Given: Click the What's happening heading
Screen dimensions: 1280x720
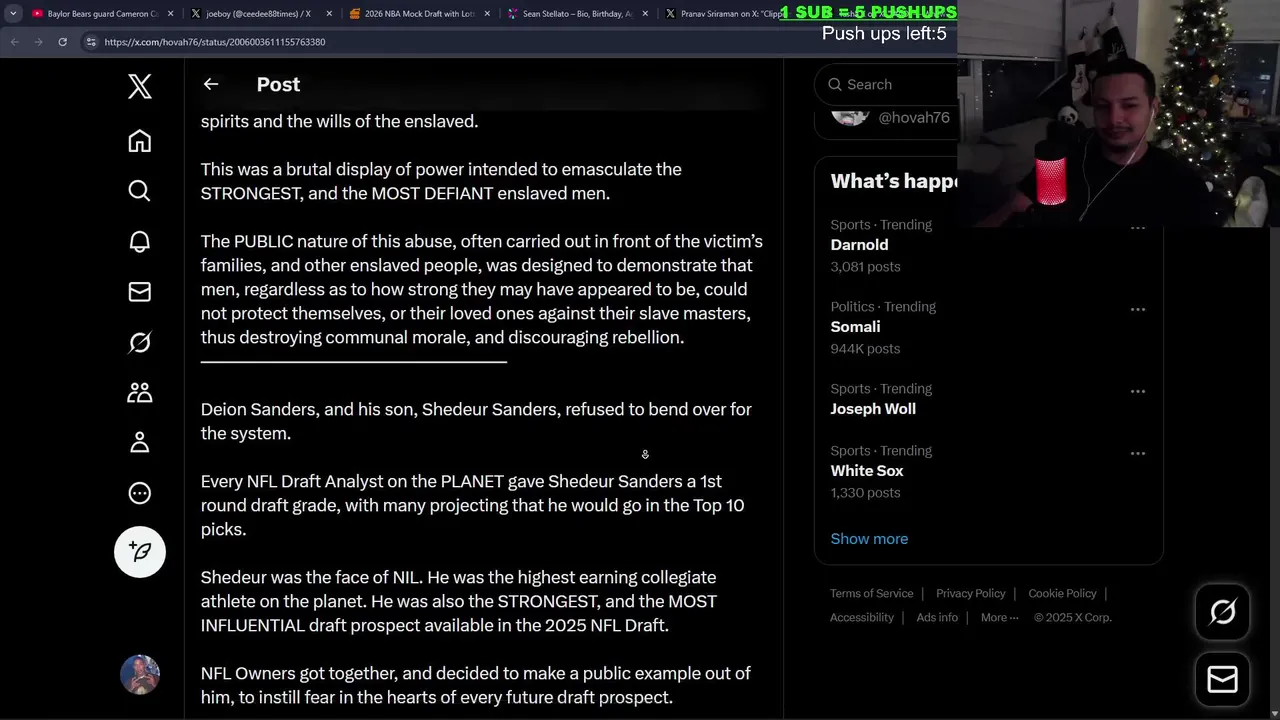Looking at the screenshot, I should (x=894, y=181).
